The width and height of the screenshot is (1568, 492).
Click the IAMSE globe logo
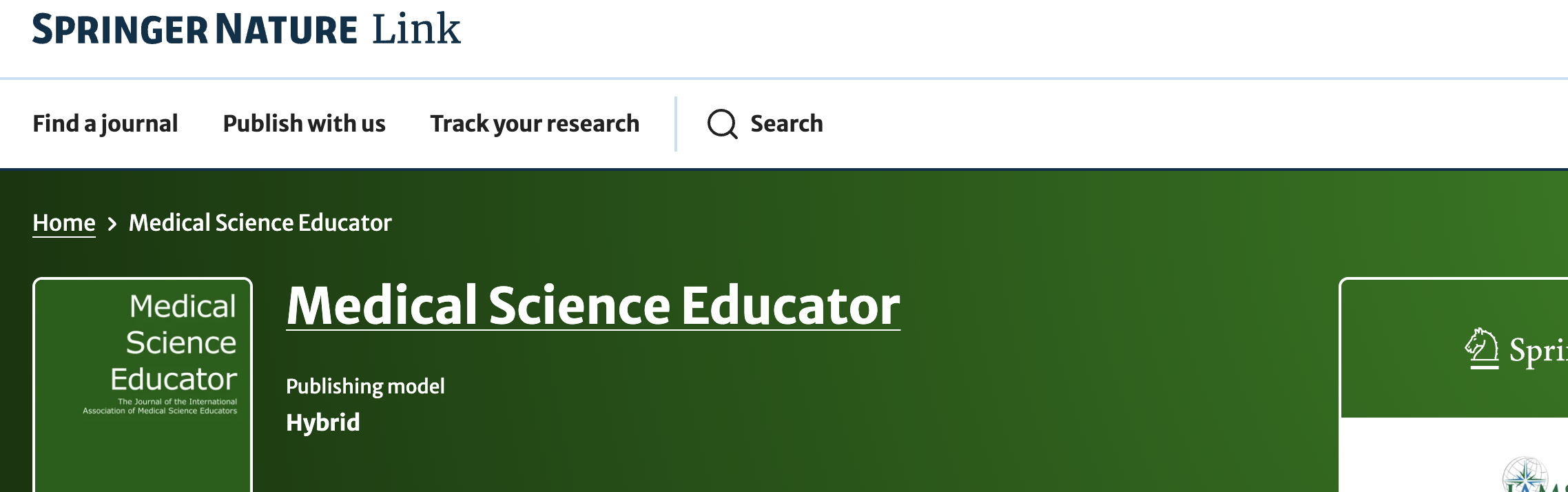tap(1527, 475)
